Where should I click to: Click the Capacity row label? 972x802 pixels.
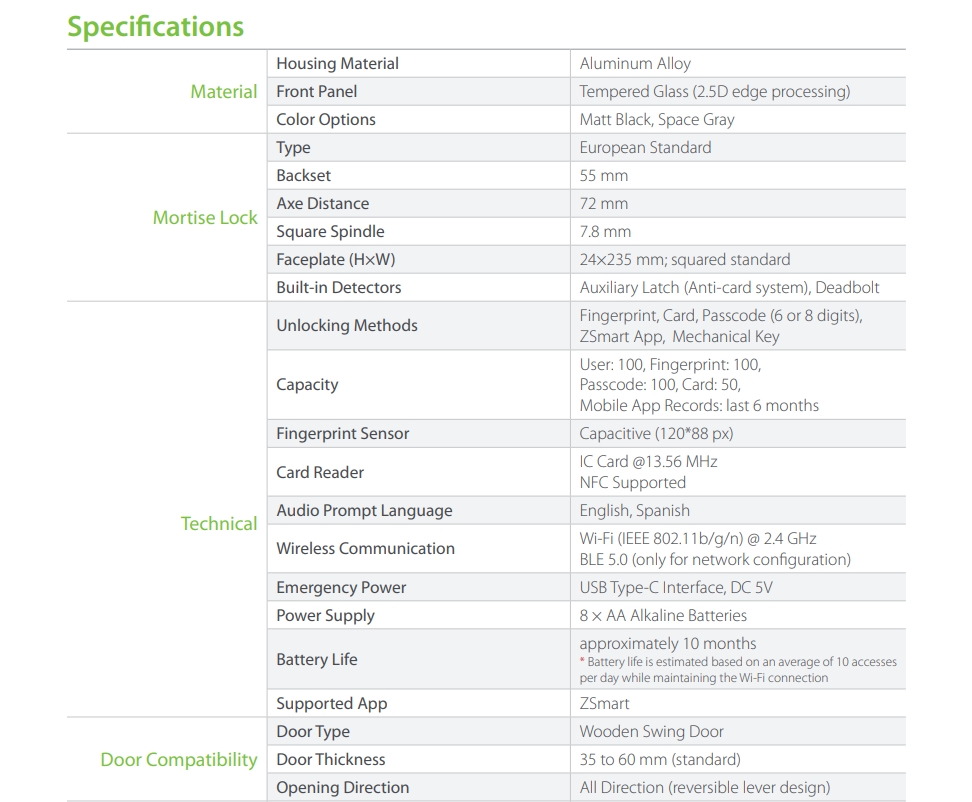coord(307,385)
